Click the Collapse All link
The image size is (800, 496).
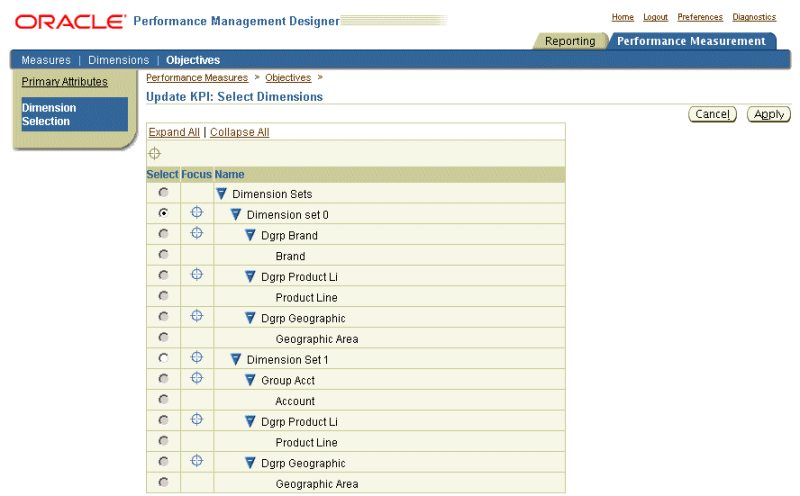239,132
